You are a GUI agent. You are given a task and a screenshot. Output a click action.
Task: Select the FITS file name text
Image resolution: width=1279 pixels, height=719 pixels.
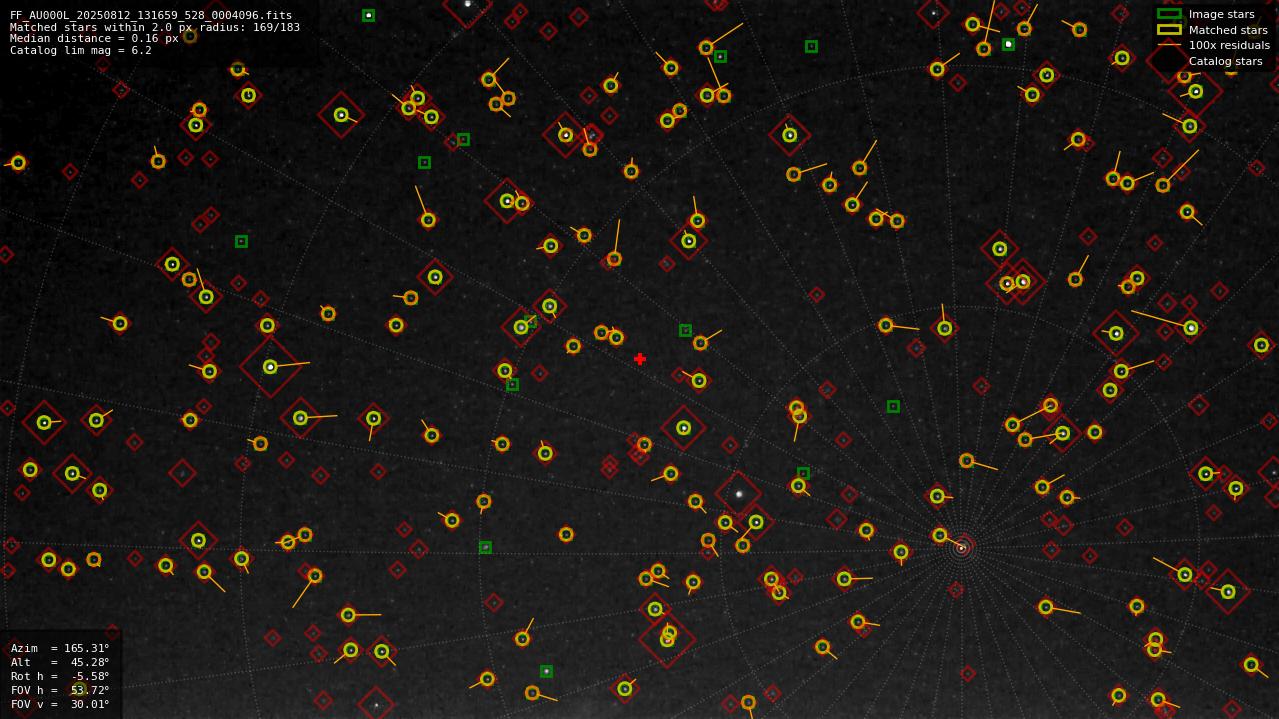point(151,15)
